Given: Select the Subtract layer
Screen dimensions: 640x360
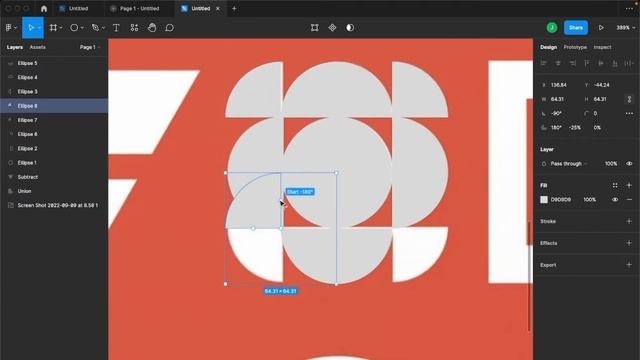Looking at the screenshot, I should point(54,177).
